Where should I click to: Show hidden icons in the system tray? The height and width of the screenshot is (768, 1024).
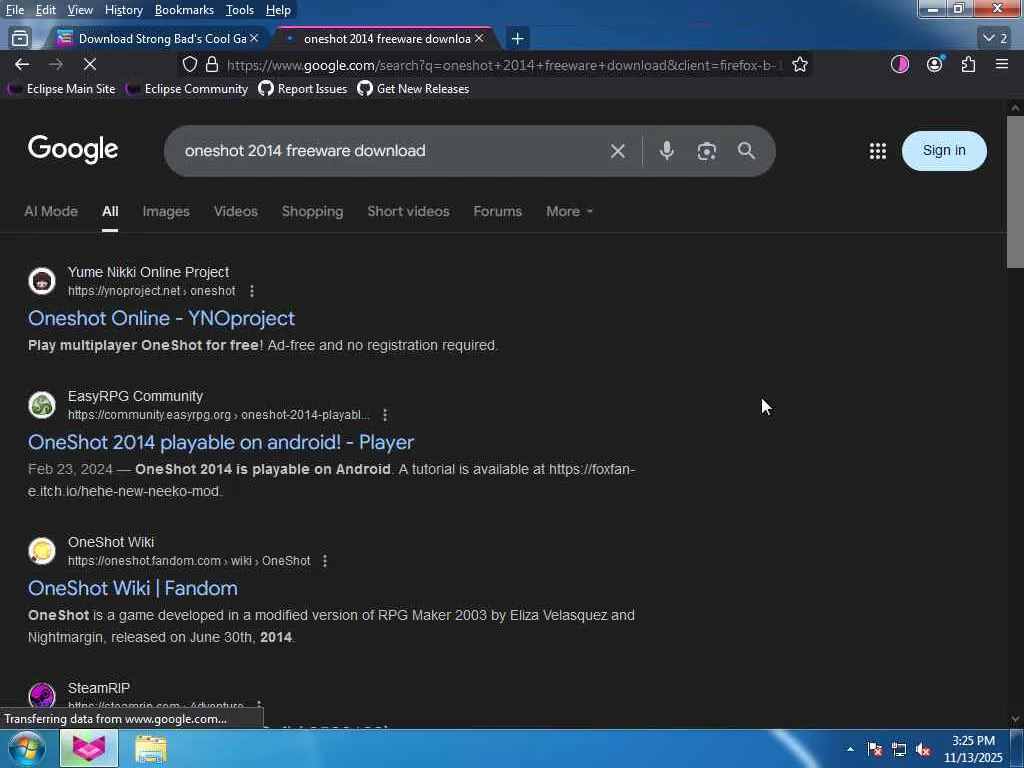(x=850, y=749)
